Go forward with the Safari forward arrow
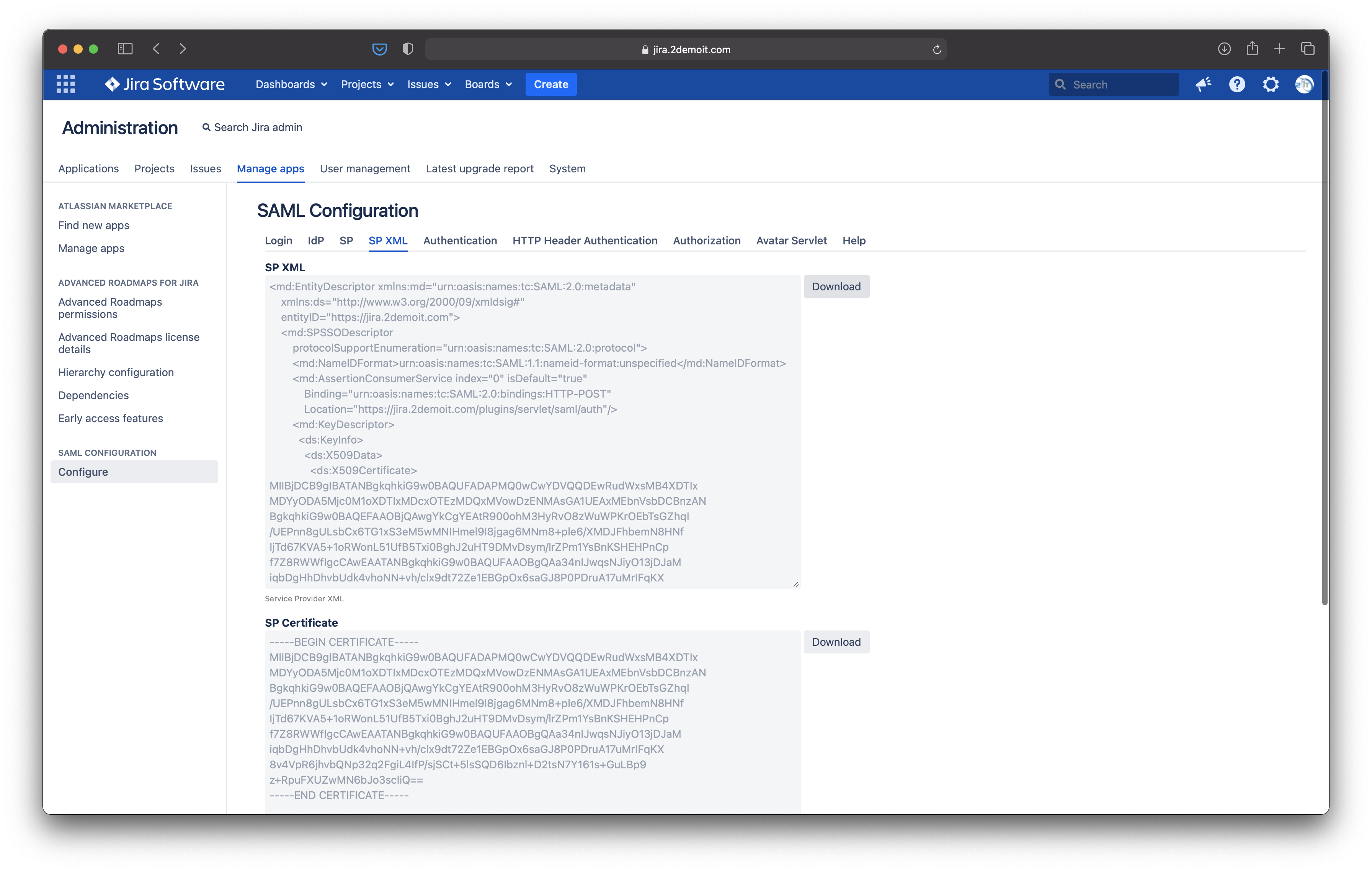Image resolution: width=1372 pixels, height=871 pixels. click(x=182, y=49)
